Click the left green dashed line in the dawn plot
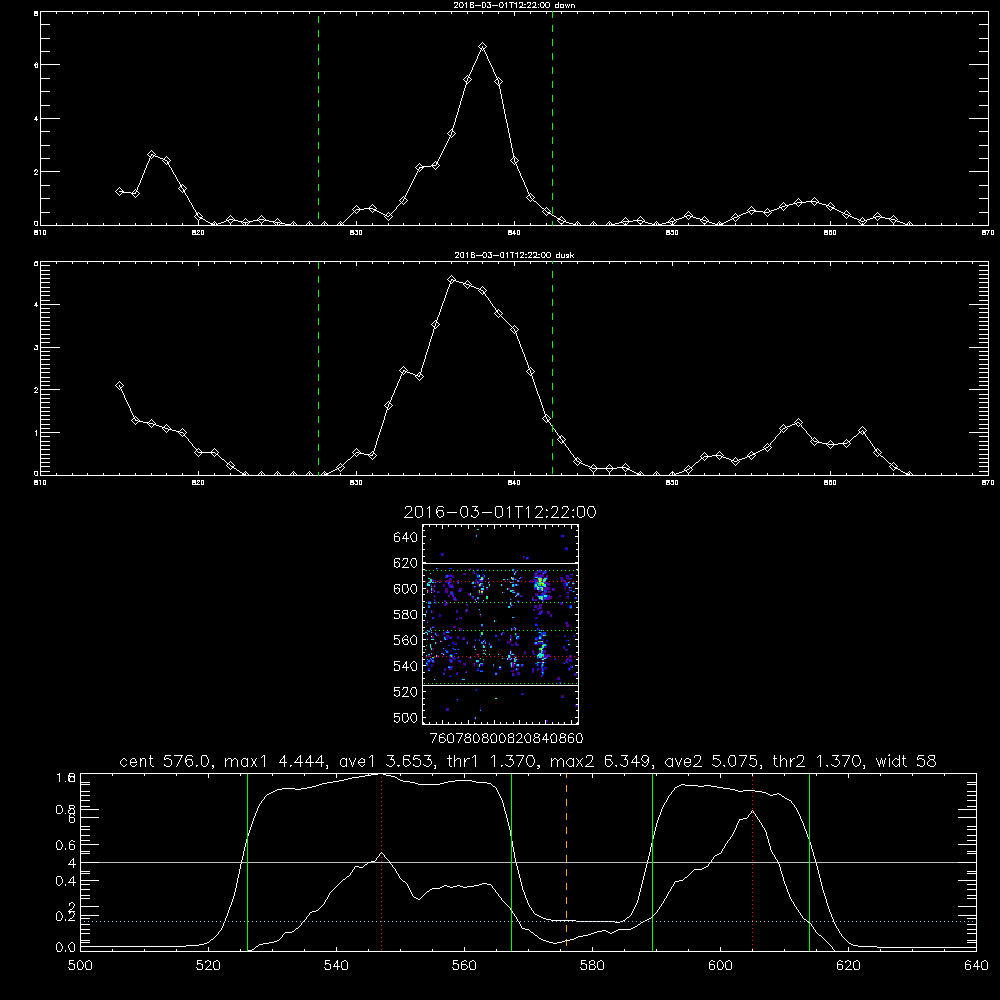 point(318,119)
